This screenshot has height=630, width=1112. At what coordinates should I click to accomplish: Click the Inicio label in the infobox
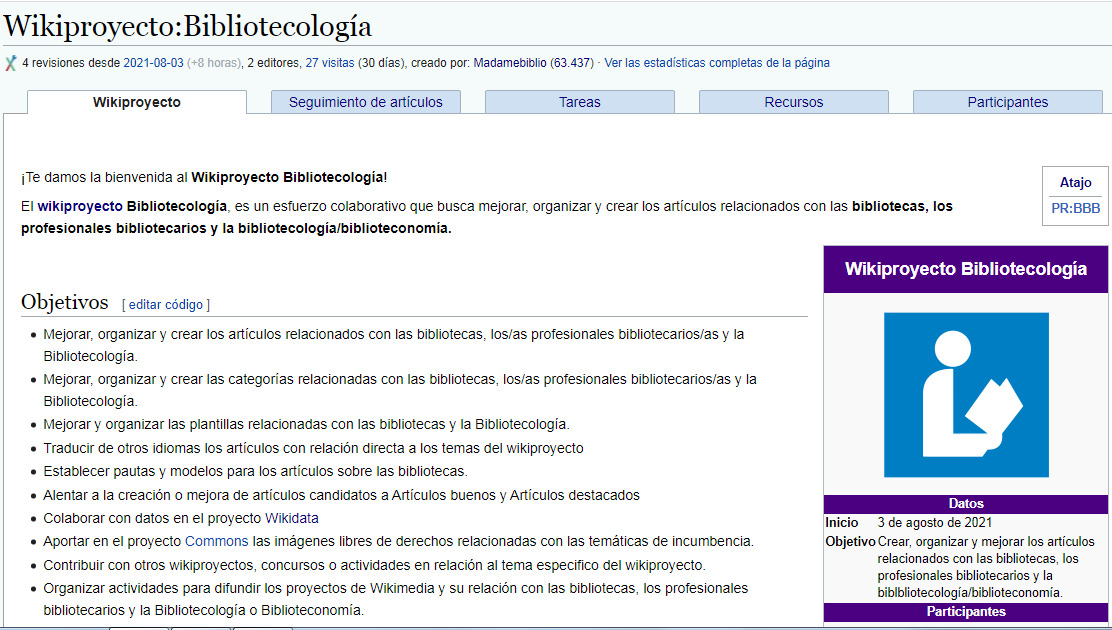842,523
